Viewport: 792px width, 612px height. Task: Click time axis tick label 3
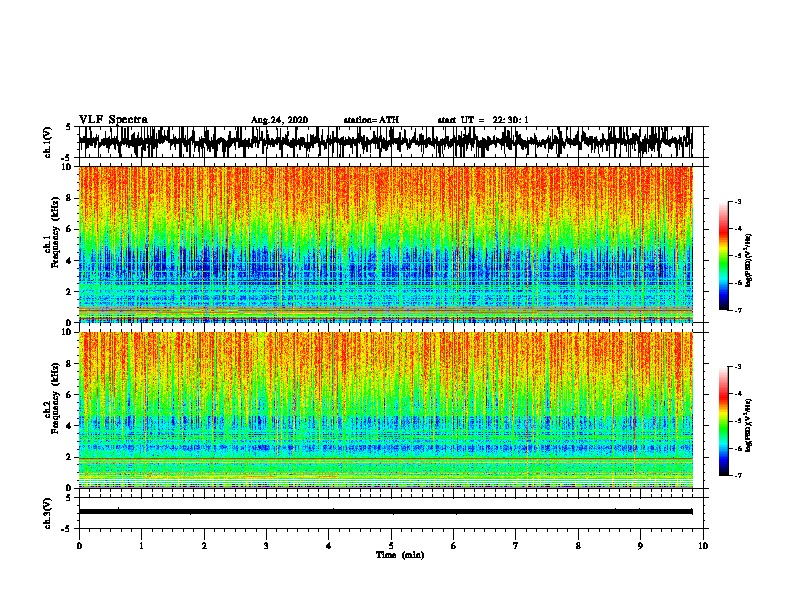[266, 546]
